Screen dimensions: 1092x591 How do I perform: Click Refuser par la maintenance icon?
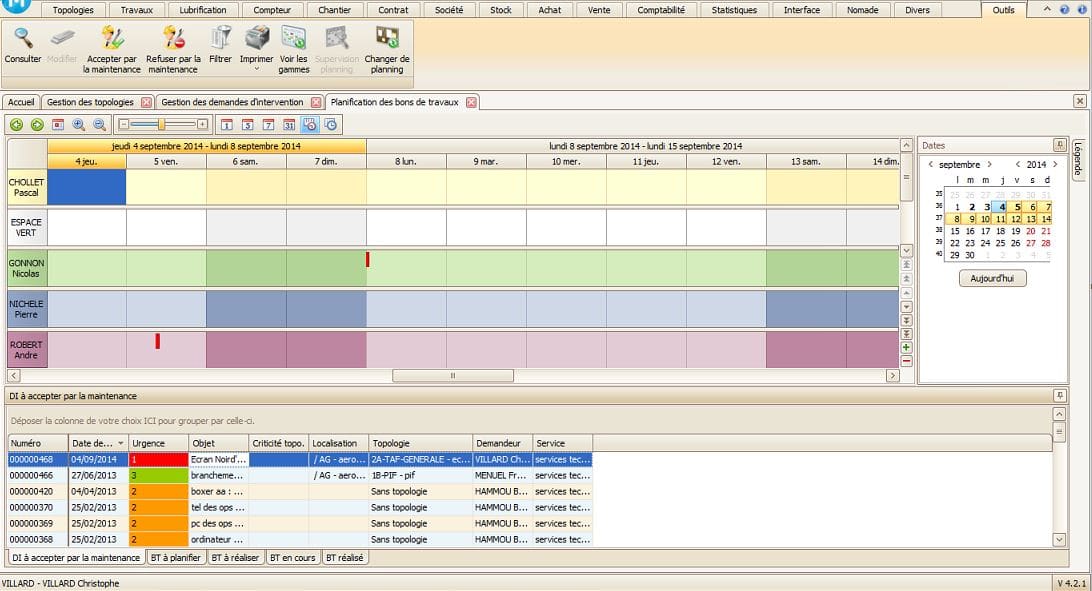173,39
